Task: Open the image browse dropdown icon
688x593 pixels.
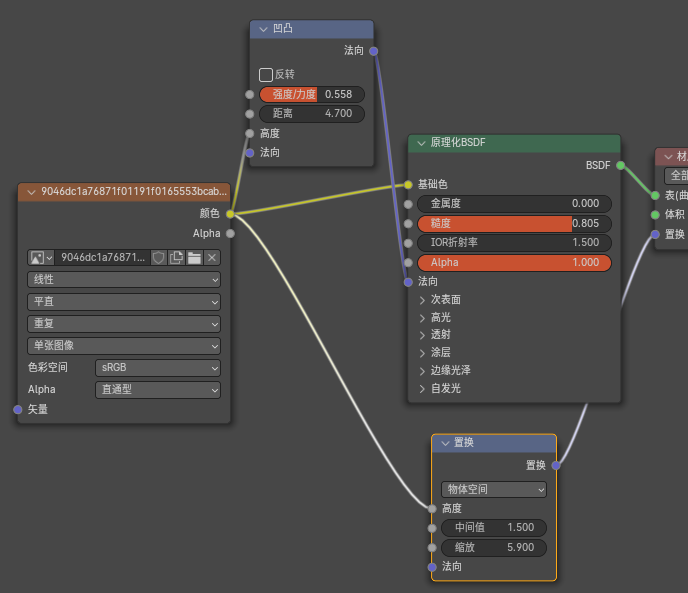Action: (x=41, y=258)
